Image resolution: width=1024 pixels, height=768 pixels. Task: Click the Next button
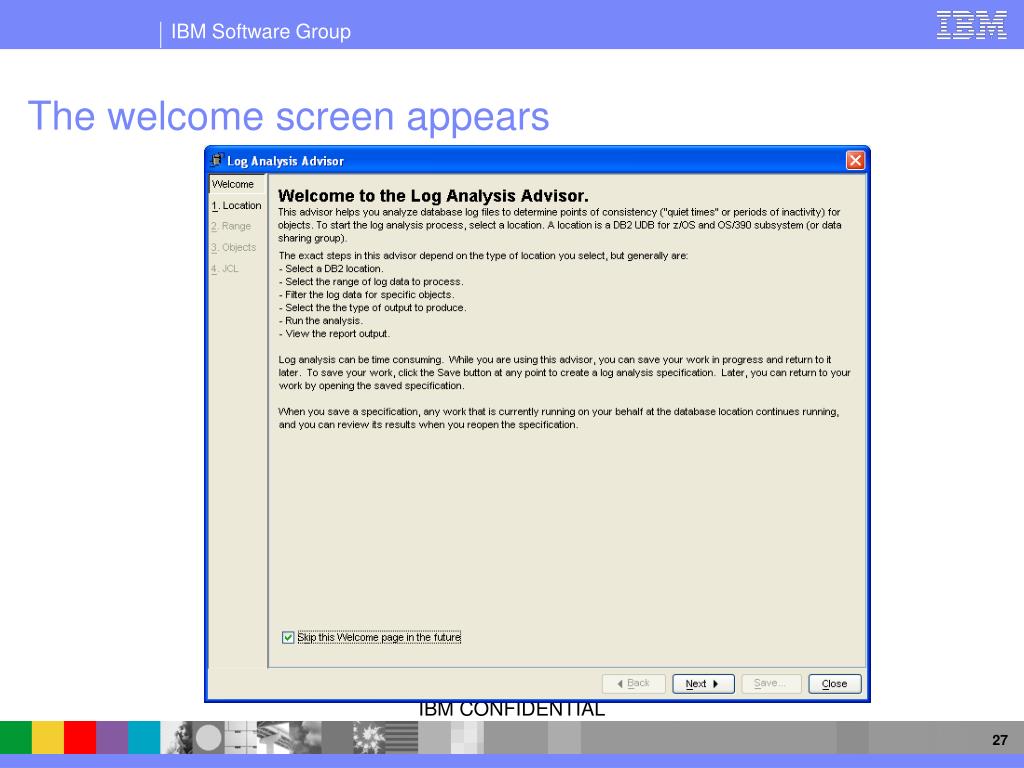(703, 684)
